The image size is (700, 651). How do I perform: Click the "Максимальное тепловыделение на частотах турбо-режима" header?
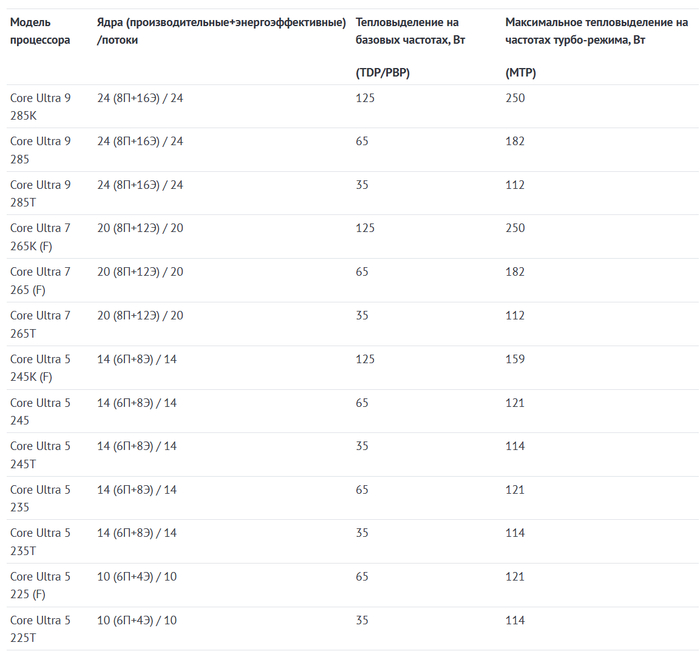(596, 31)
